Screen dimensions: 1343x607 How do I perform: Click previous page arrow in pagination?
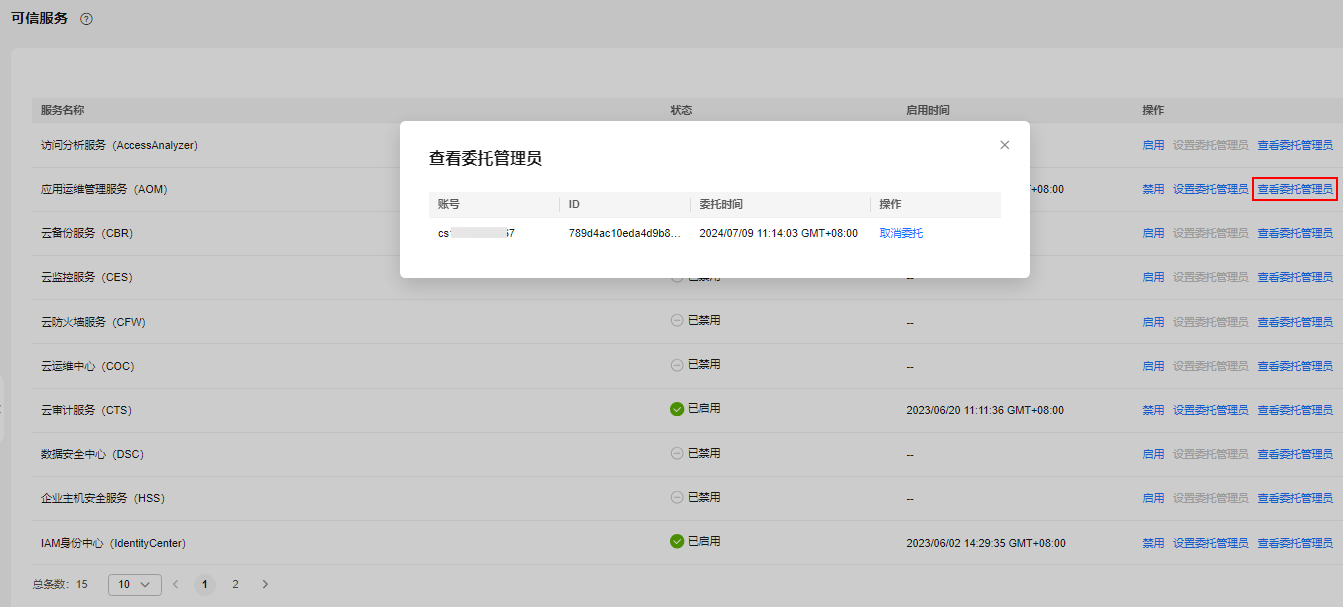[x=175, y=584]
